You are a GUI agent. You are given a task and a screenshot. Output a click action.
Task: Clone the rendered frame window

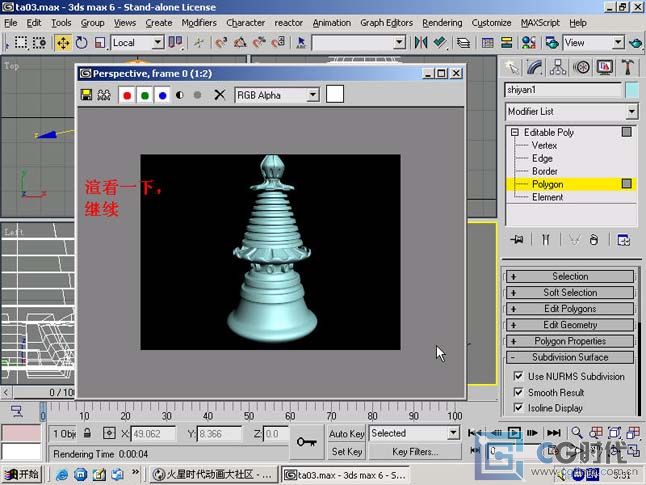(104, 95)
